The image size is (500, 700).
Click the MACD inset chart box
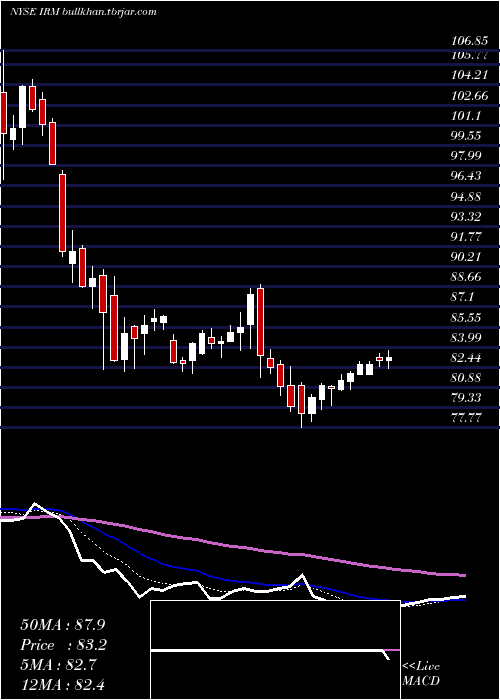[275, 650]
